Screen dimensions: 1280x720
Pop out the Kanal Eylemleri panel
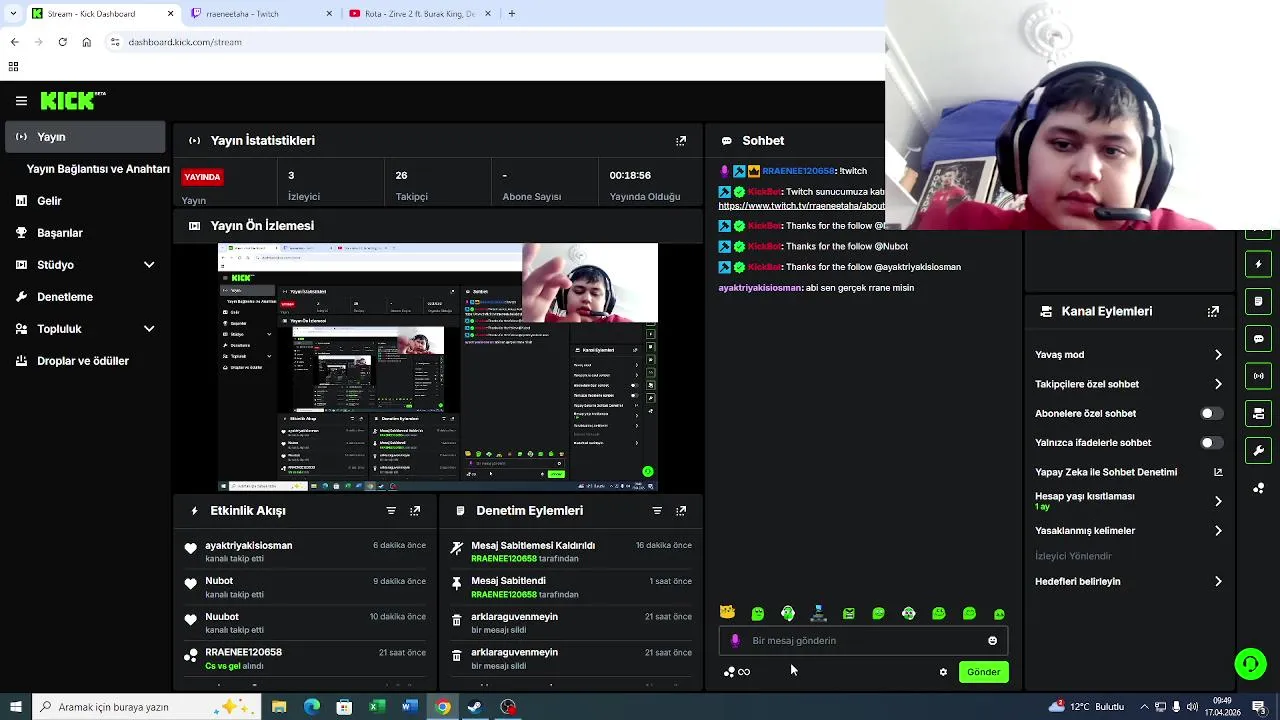click(x=1213, y=312)
